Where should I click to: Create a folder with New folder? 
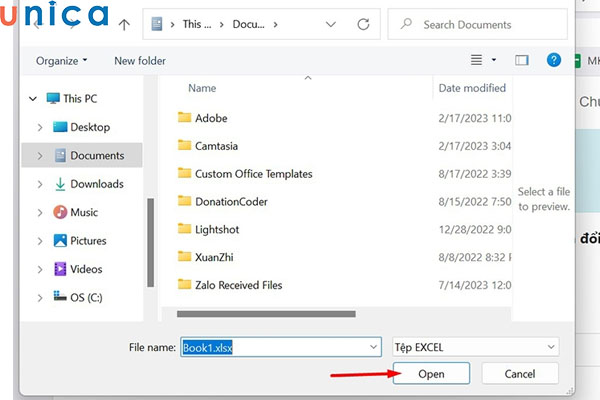point(140,61)
